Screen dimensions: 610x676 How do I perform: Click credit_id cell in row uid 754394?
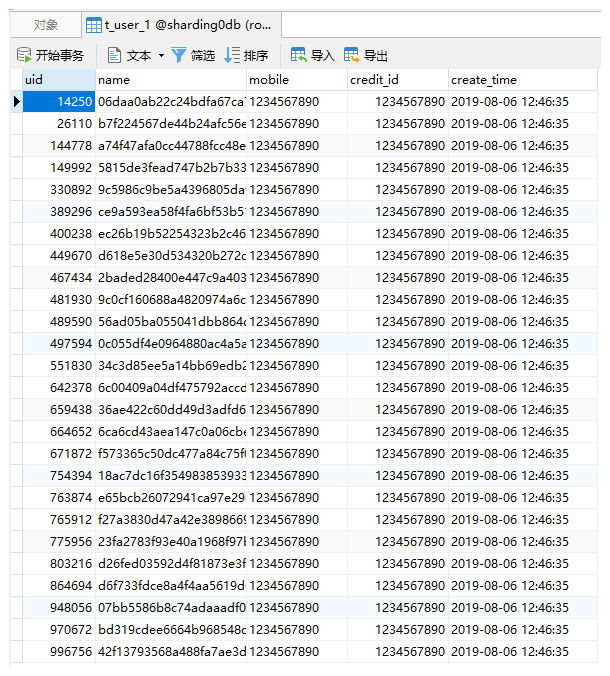pyautogui.click(x=398, y=476)
